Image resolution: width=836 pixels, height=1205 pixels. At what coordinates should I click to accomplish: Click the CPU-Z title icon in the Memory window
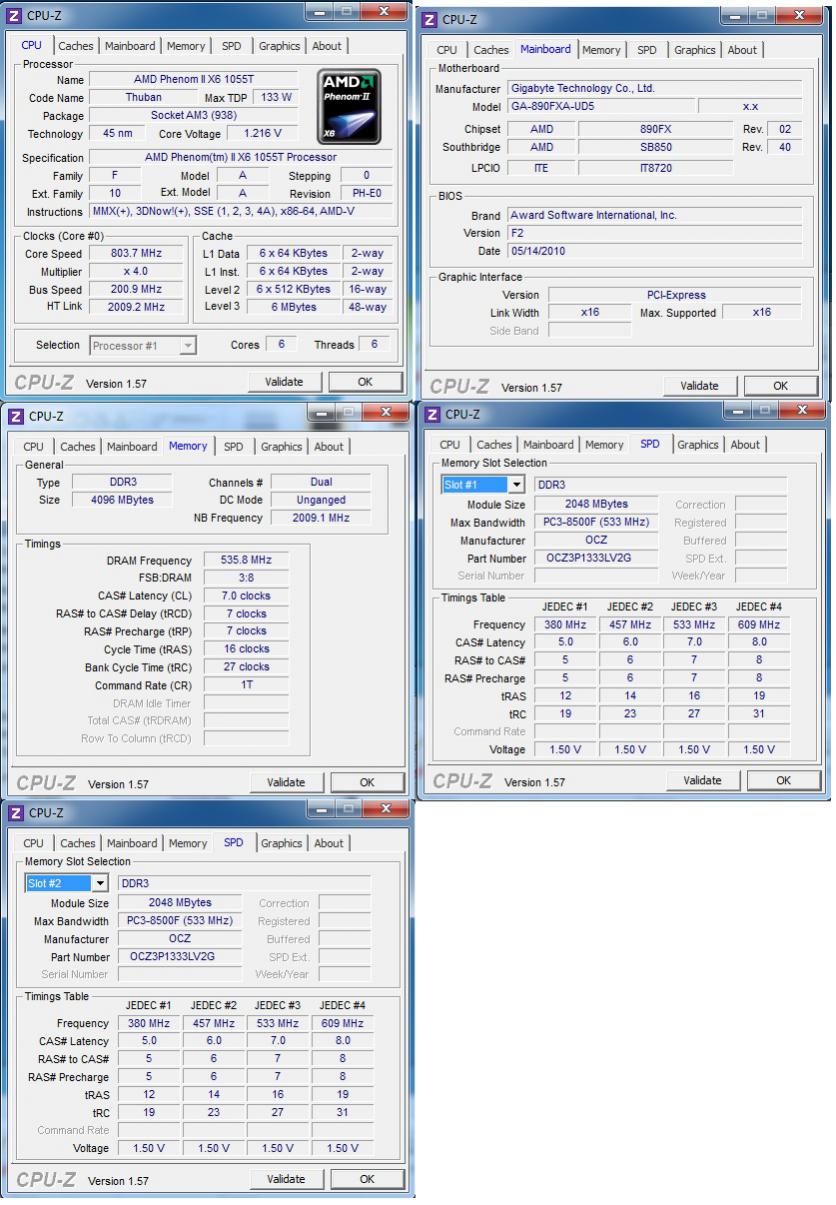[16, 416]
